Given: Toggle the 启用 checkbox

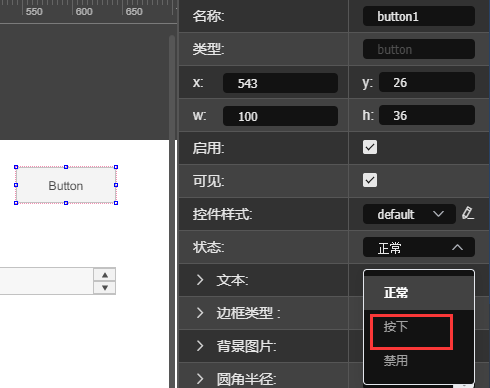Looking at the screenshot, I should tap(370, 147).
